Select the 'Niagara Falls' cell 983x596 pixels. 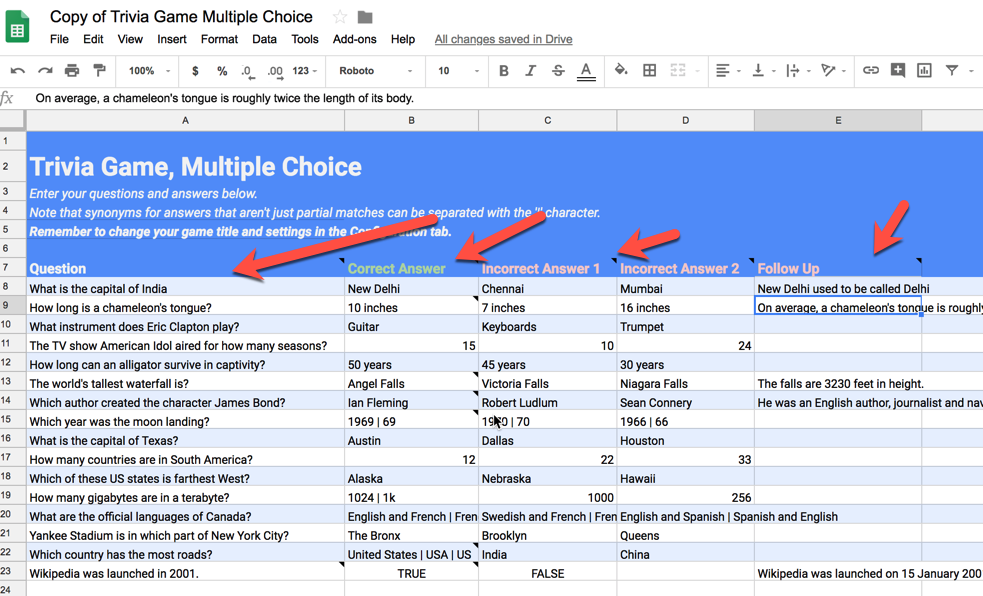click(x=685, y=384)
